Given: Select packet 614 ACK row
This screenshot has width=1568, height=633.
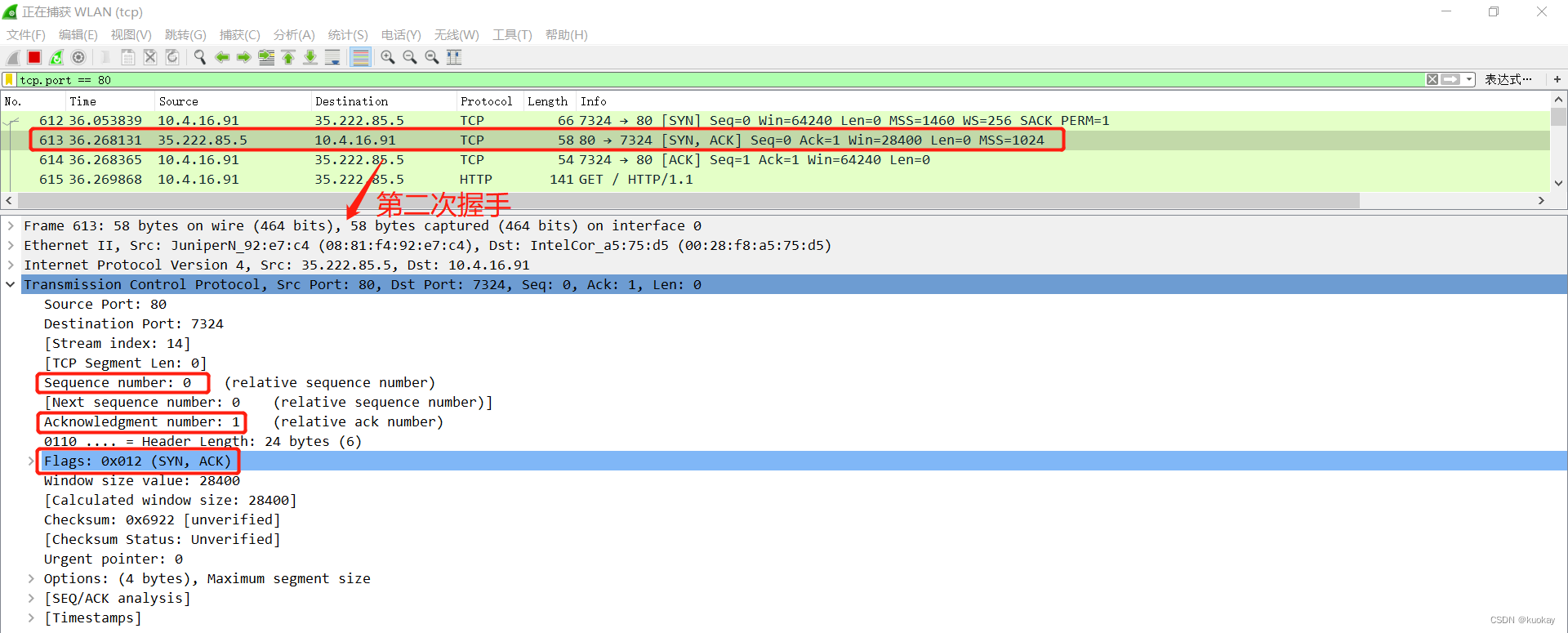Looking at the screenshot, I should (775, 159).
